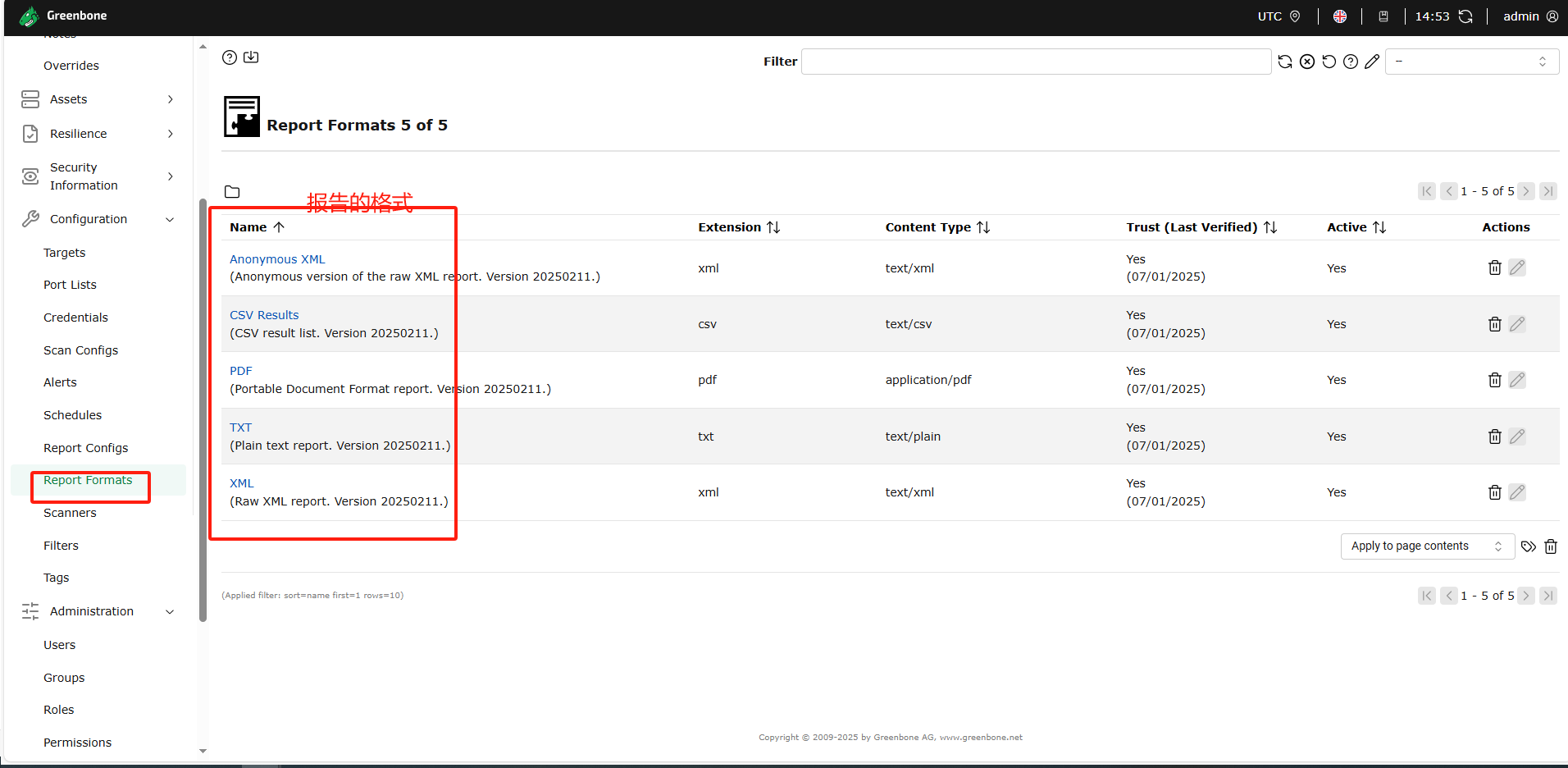This screenshot has height=768, width=1568.
Task: Sort table by Content Type column
Action: pos(937,227)
